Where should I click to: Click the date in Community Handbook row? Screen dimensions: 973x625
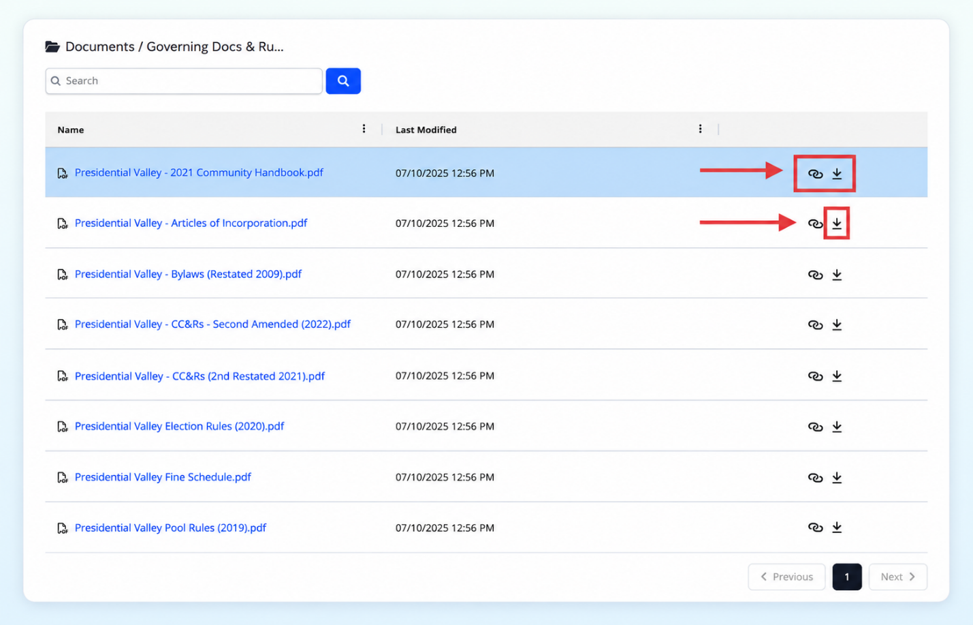coord(445,173)
